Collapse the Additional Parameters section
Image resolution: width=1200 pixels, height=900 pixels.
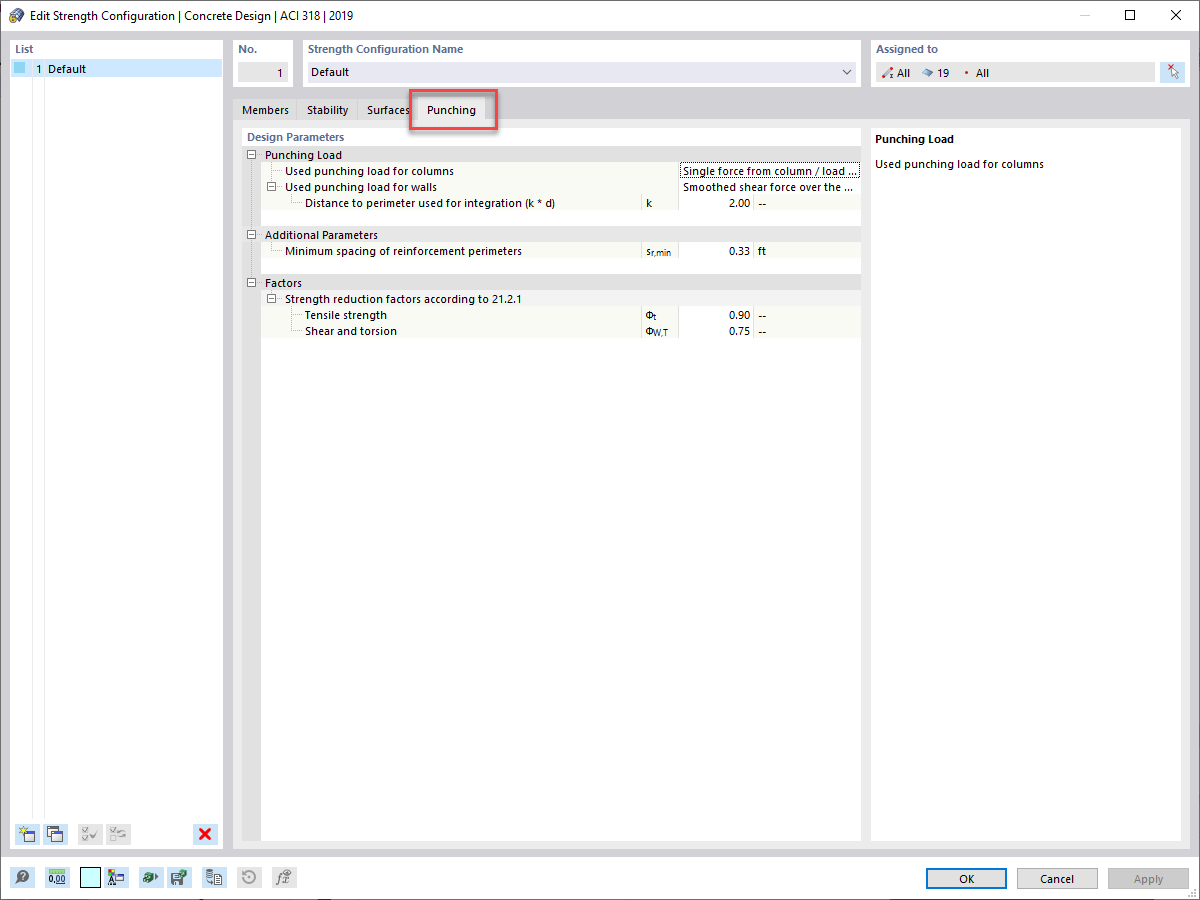[x=251, y=235]
